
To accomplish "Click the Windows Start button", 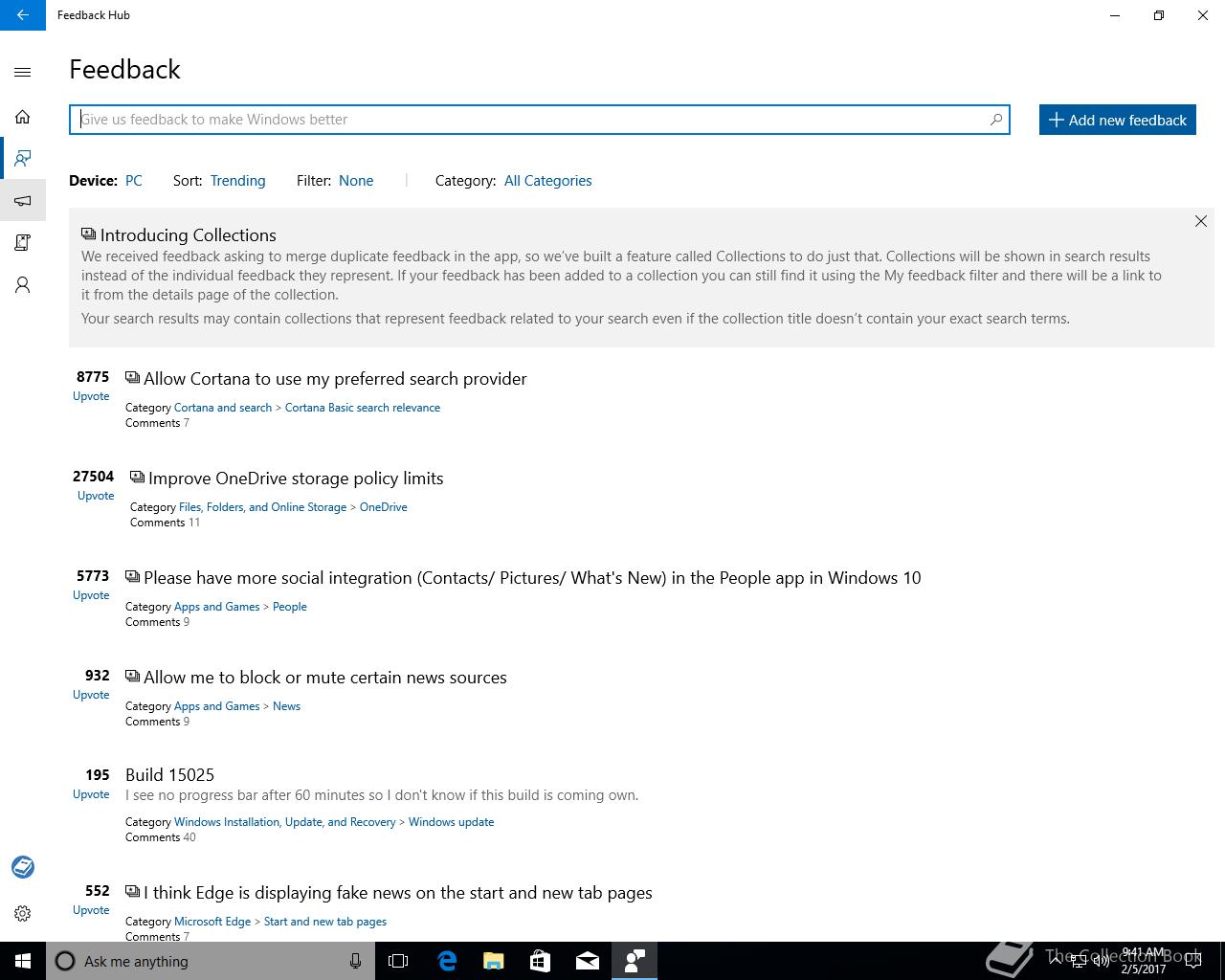I will pos(23,961).
